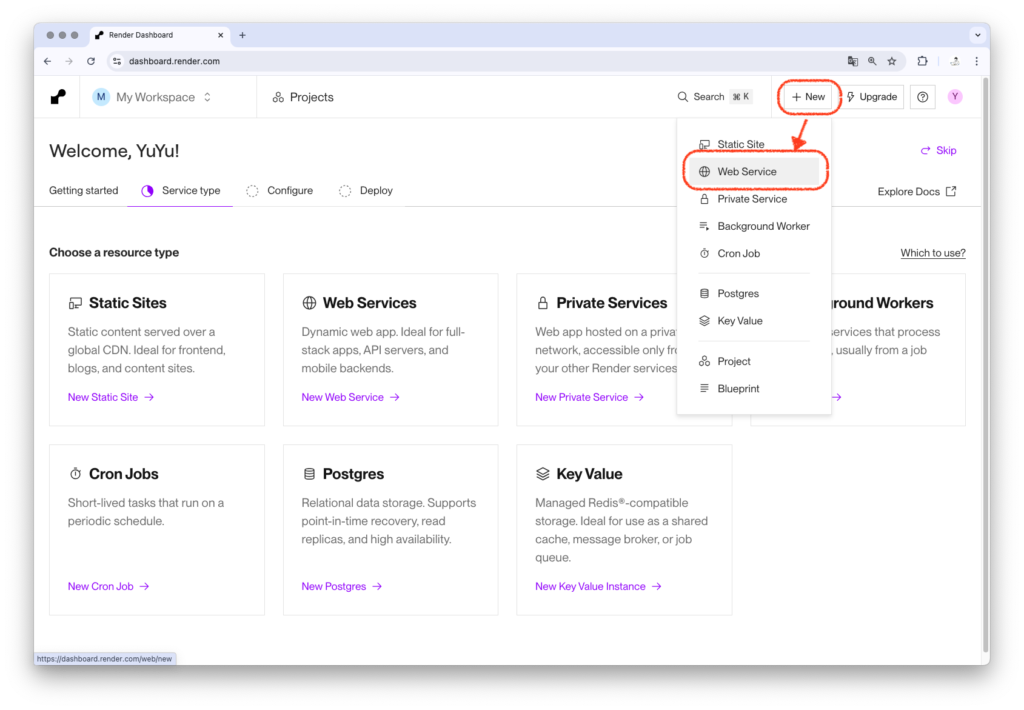
Task: Switch to Getting started step
Action: 84,191
